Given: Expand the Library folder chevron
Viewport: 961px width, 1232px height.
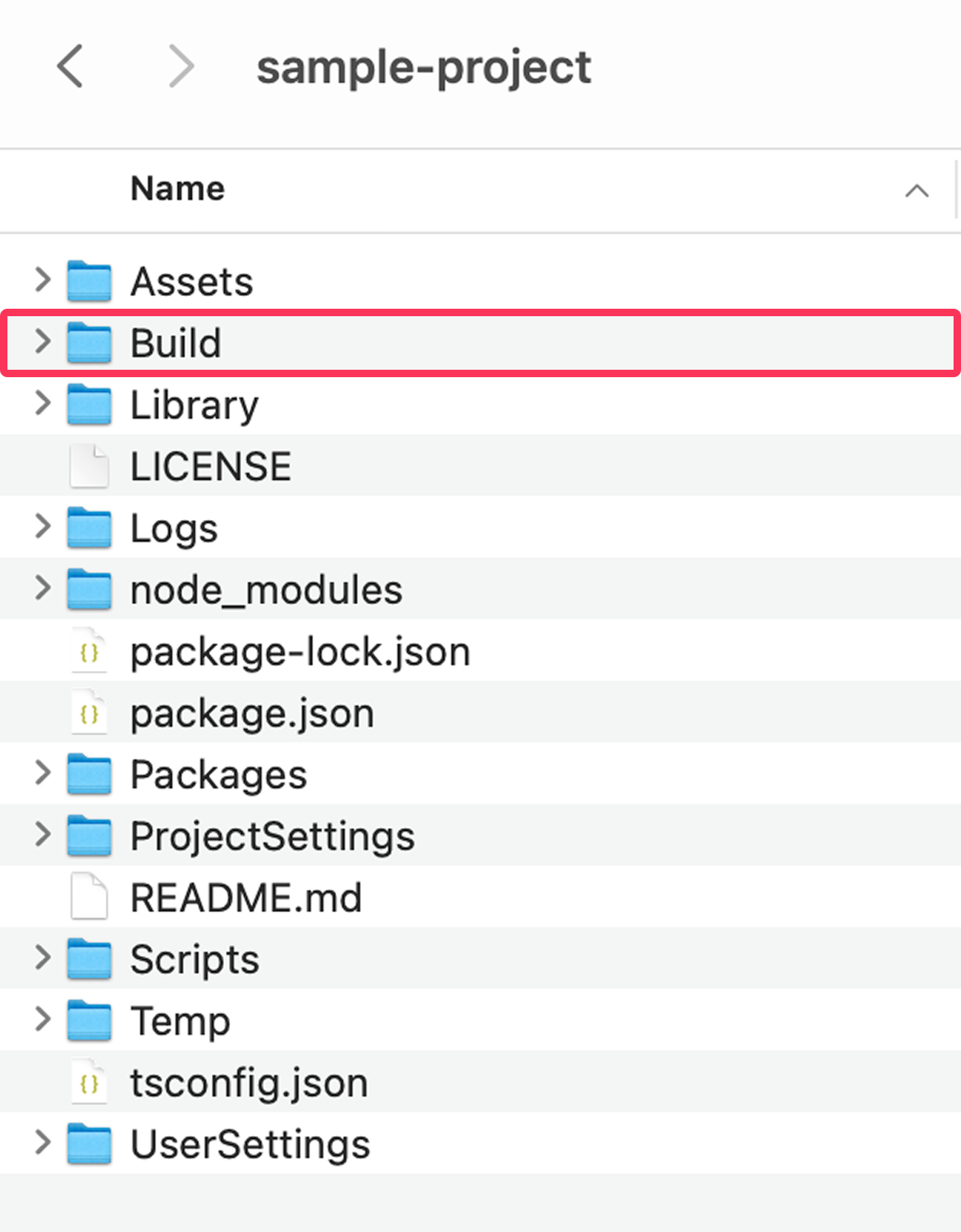Looking at the screenshot, I should [x=42, y=403].
